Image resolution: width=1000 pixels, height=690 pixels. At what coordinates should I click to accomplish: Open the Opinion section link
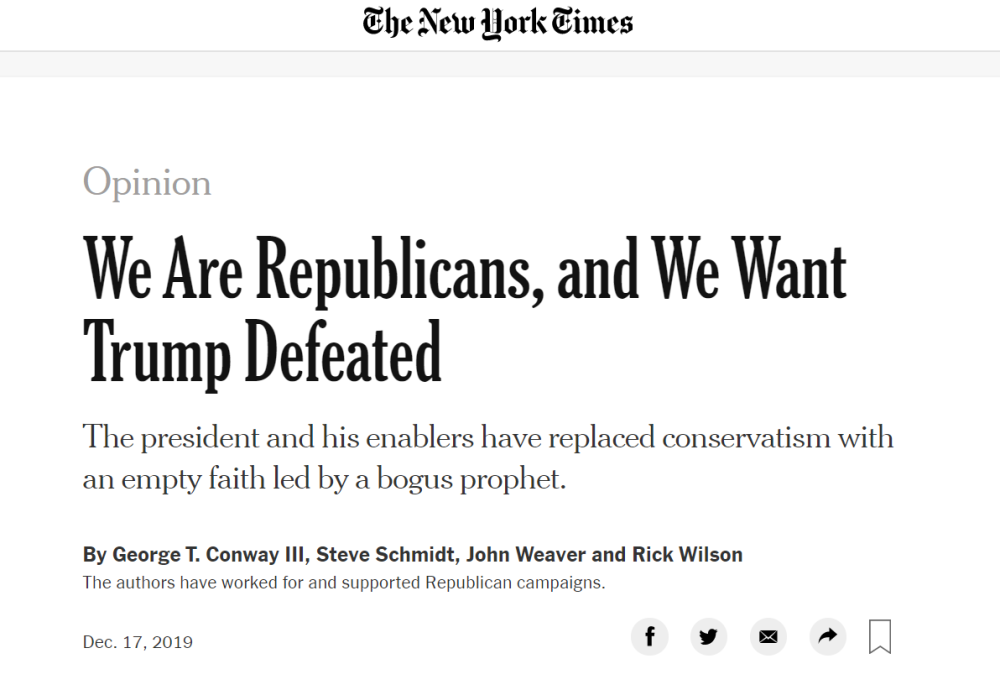click(x=147, y=183)
